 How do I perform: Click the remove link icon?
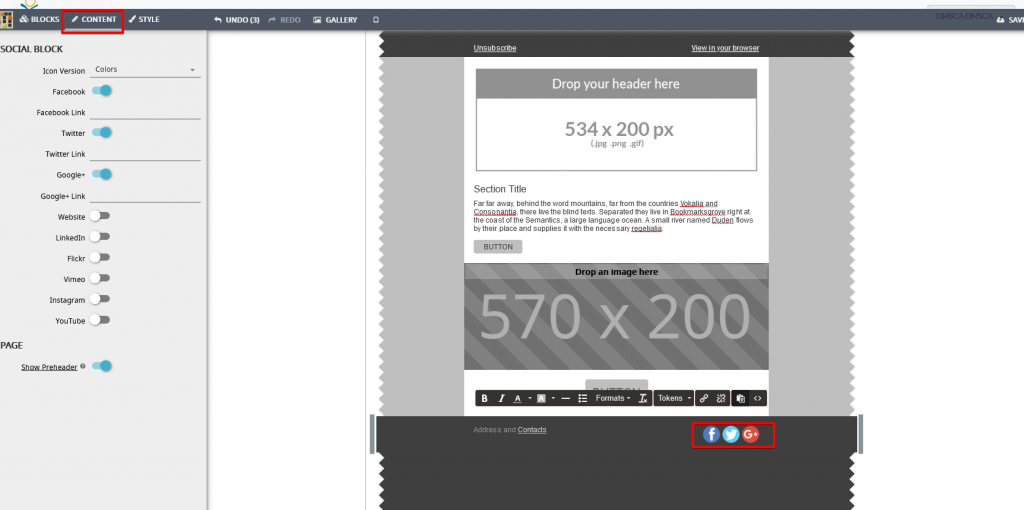(x=721, y=398)
